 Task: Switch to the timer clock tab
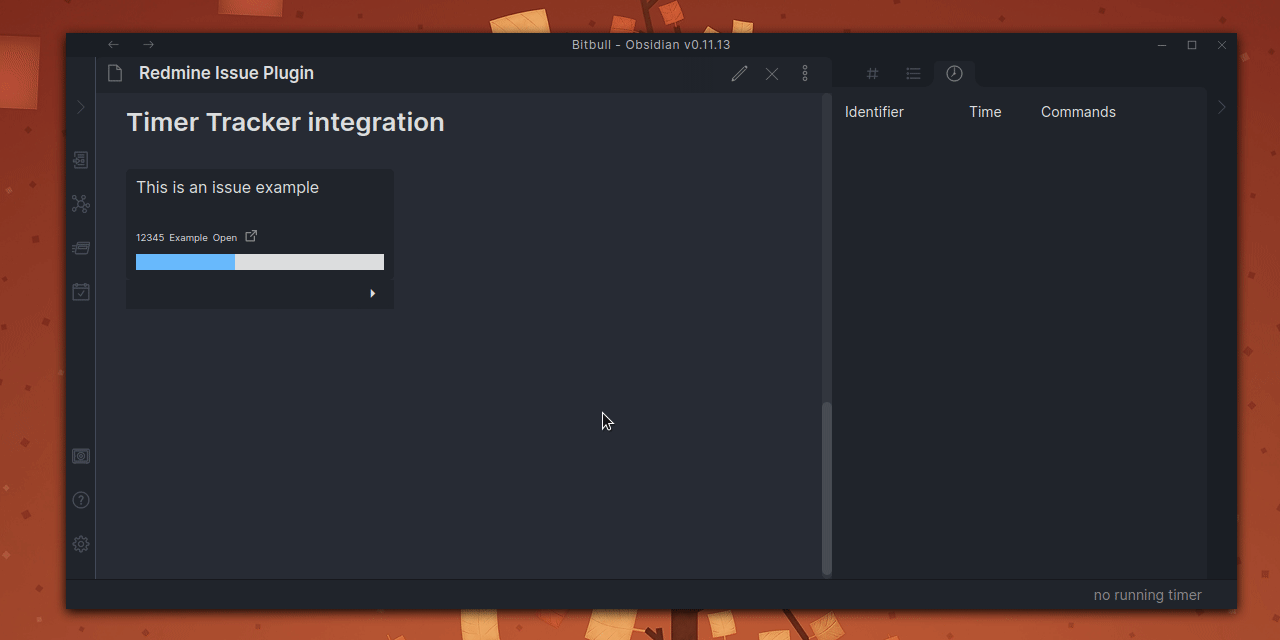coord(954,73)
